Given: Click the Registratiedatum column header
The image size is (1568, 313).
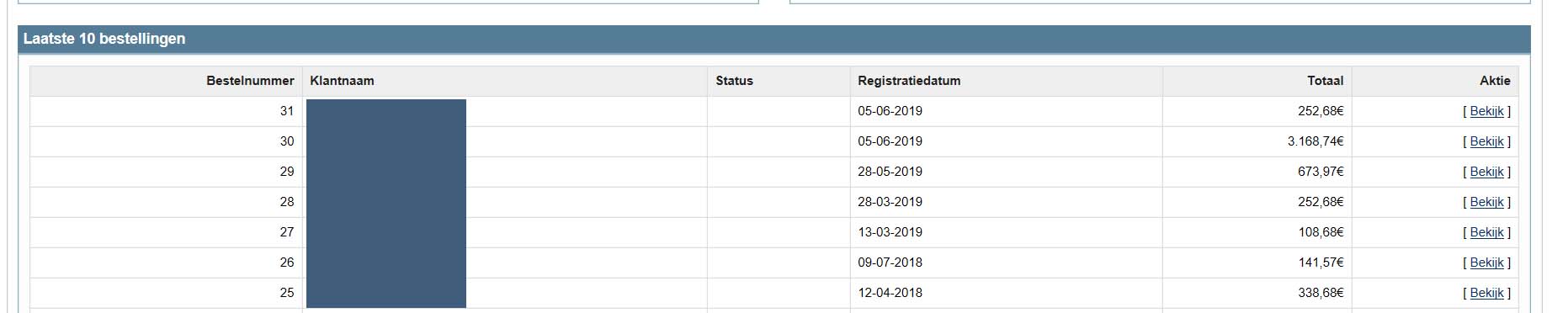Looking at the screenshot, I should click(x=909, y=81).
